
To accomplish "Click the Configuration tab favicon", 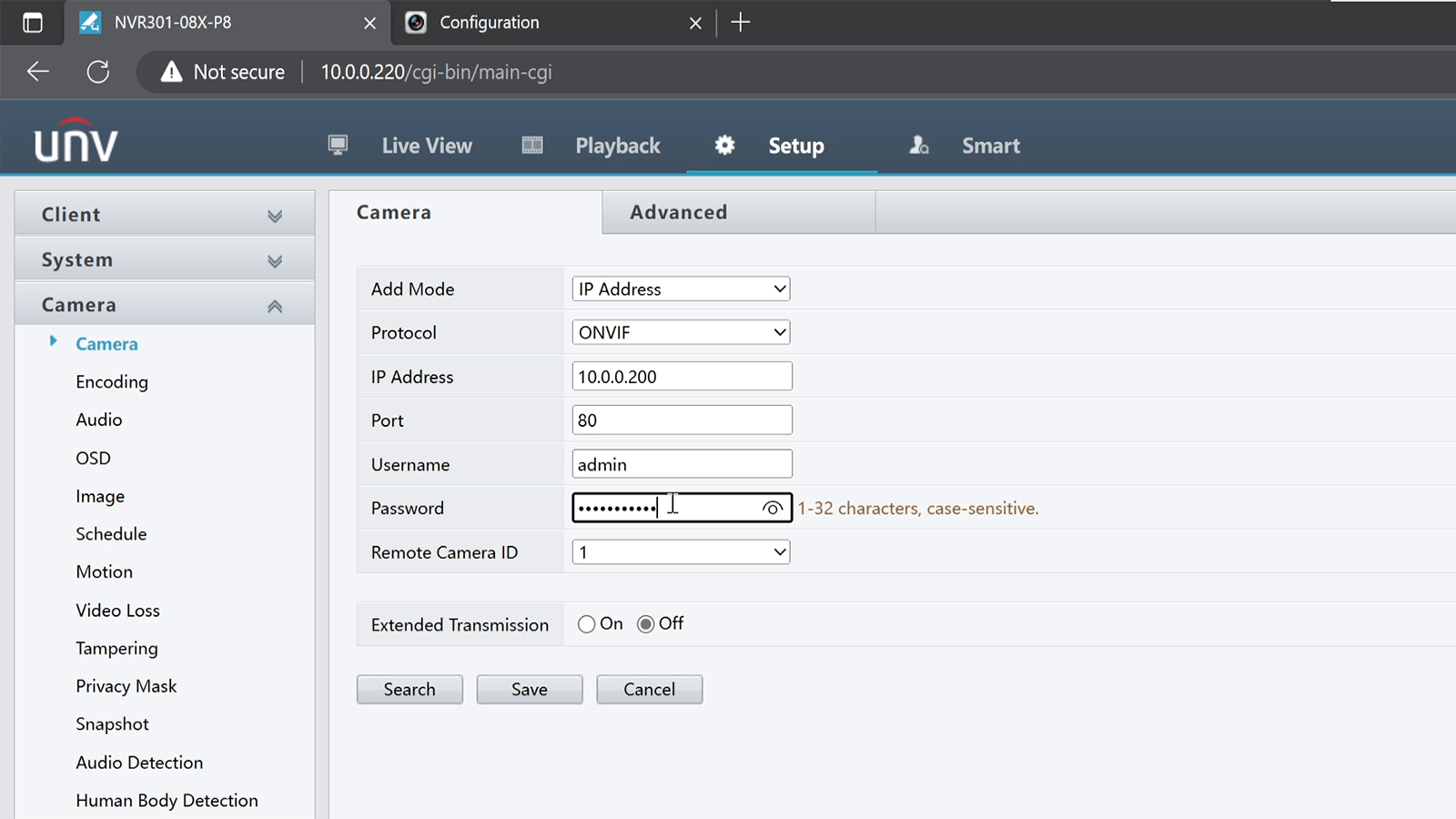I will tap(416, 23).
